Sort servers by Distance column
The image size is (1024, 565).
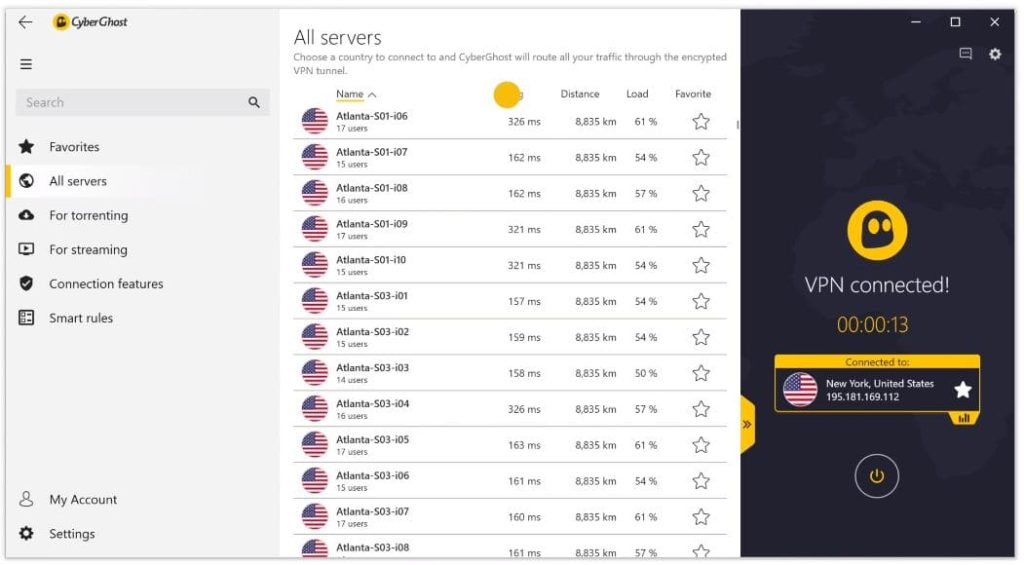579,94
